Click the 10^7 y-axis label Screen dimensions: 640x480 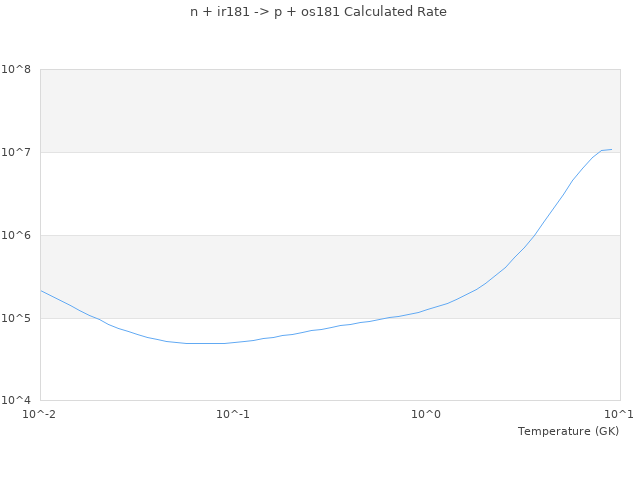coord(17,153)
